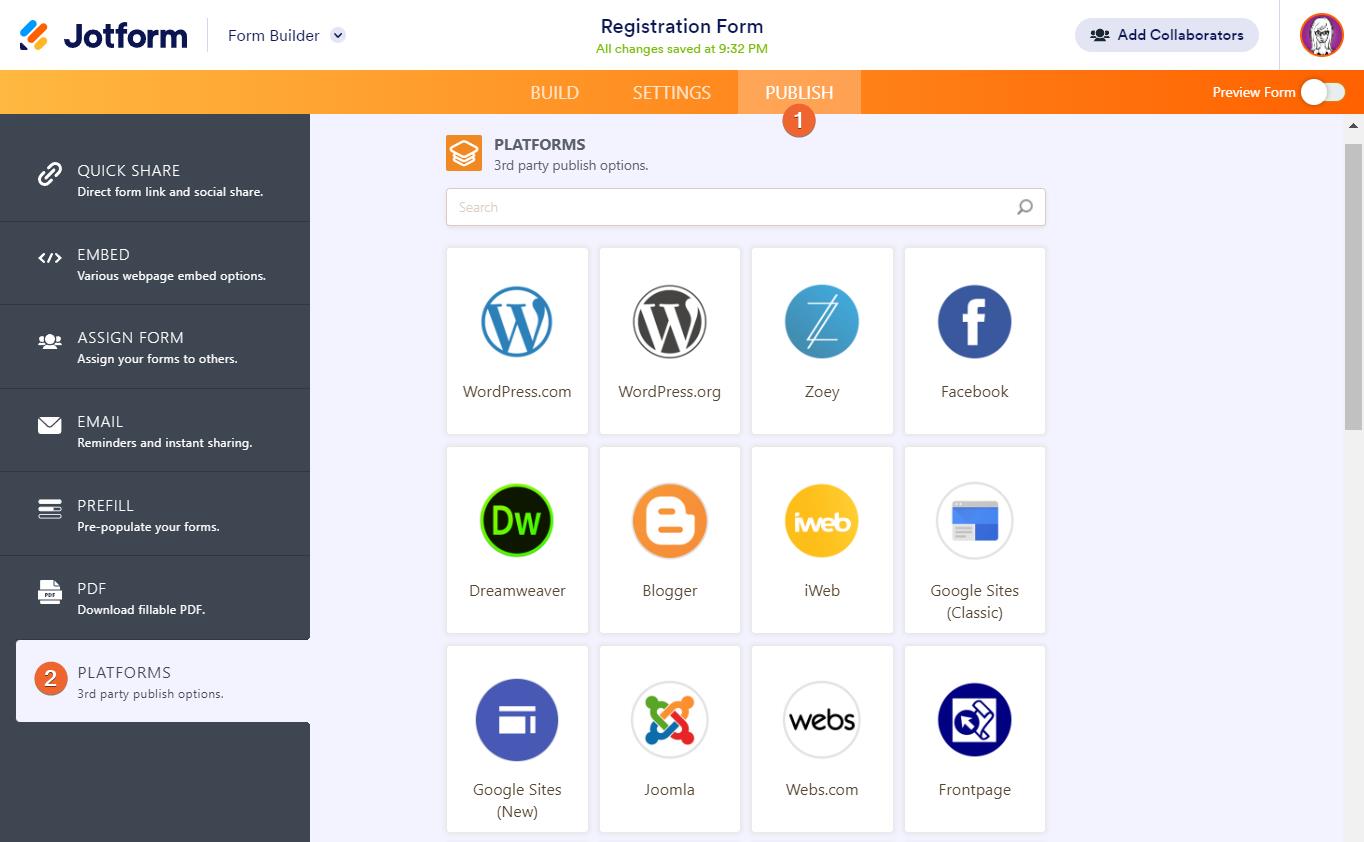Click the iWeb label
Image resolution: width=1364 pixels, height=842 pixels.
point(822,591)
